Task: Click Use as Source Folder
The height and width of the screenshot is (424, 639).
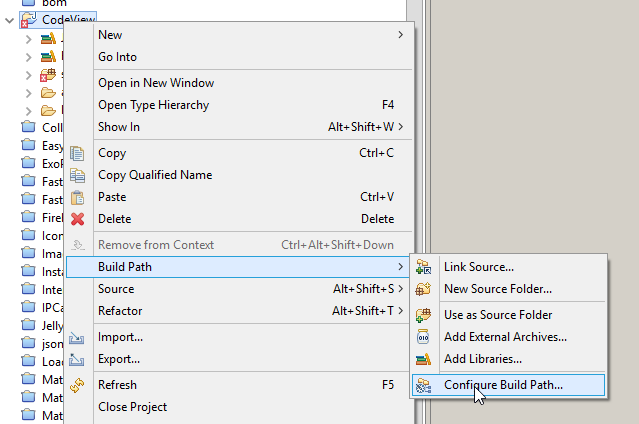Action: pos(497,315)
